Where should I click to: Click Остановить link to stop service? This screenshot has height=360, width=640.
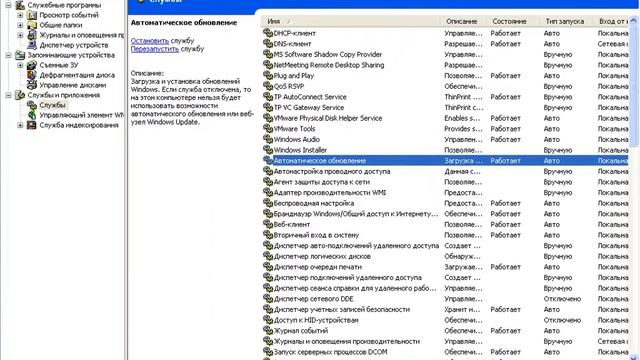click(x=150, y=41)
